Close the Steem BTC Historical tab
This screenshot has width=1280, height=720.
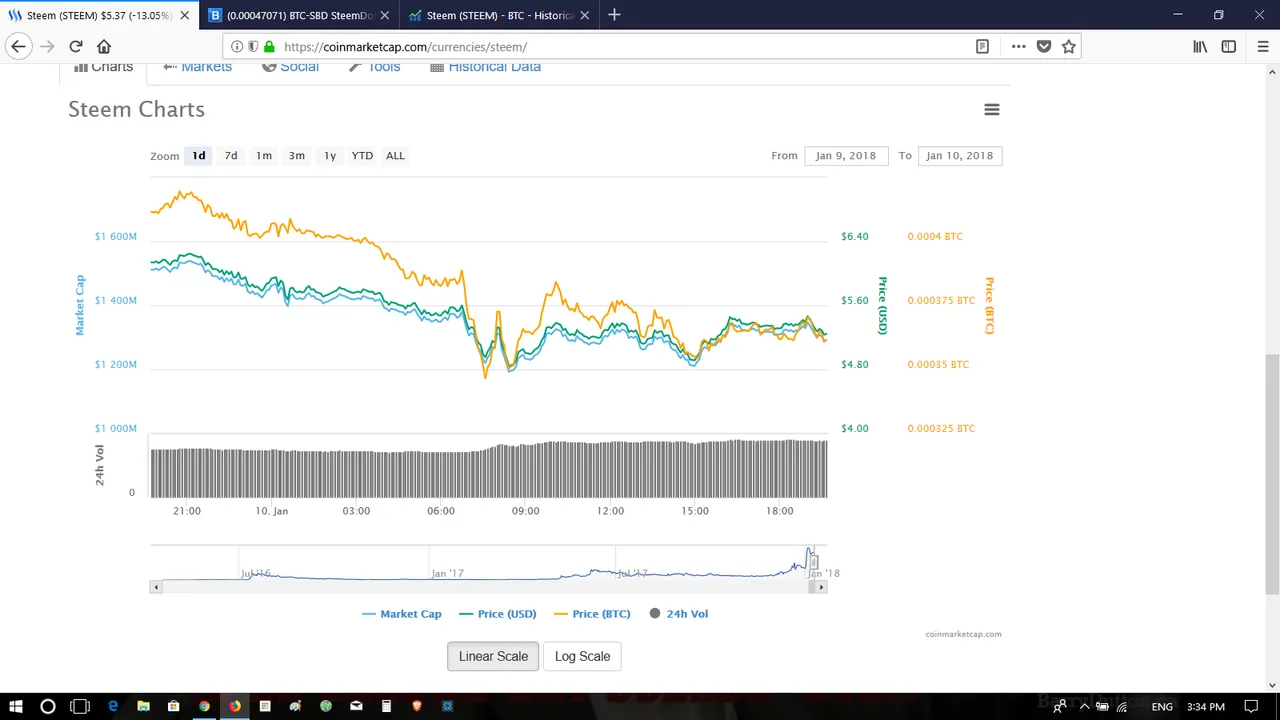(585, 15)
